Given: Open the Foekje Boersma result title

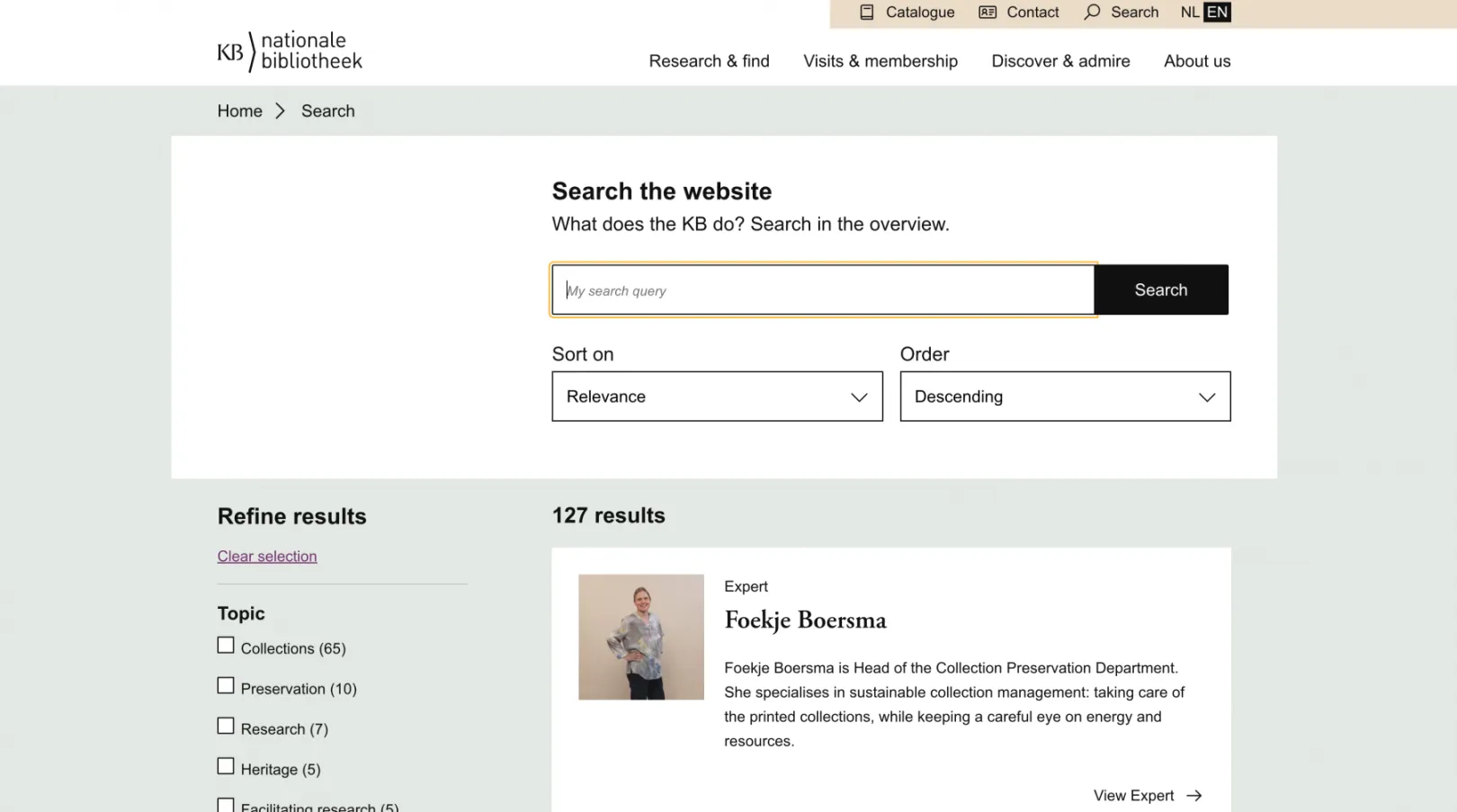Looking at the screenshot, I should pyautogui.click(x=805, y=620).
